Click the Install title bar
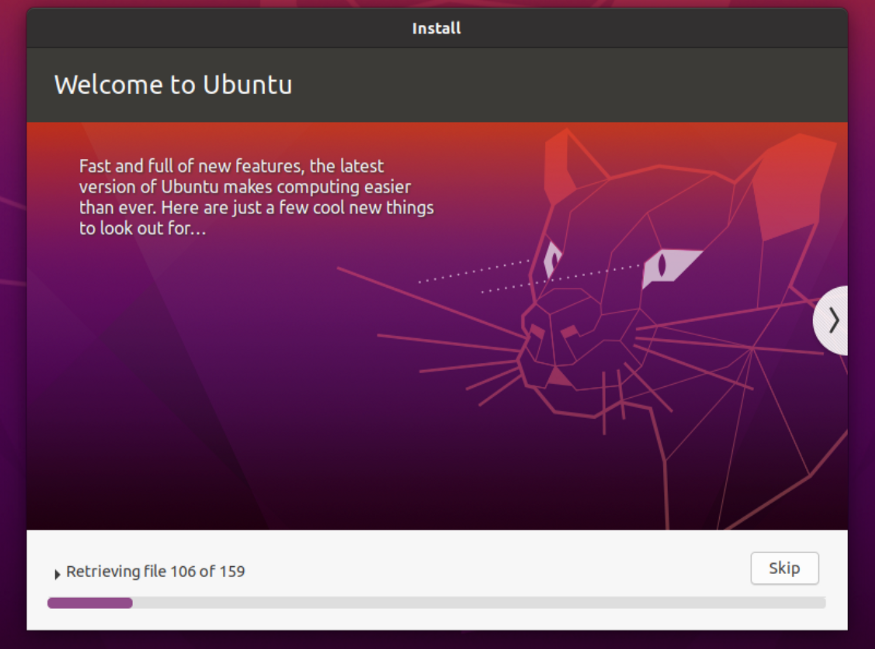 tap(437, 28)
